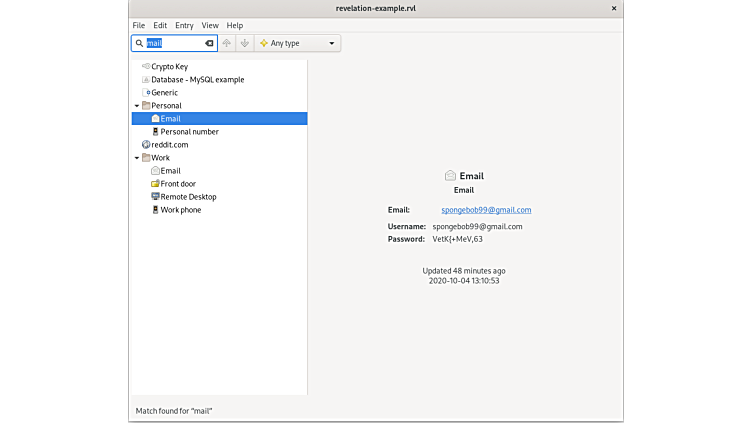The image size is (752, 423).
Task: Select the Remote Desktop entry icon
Action: point(155,197)
